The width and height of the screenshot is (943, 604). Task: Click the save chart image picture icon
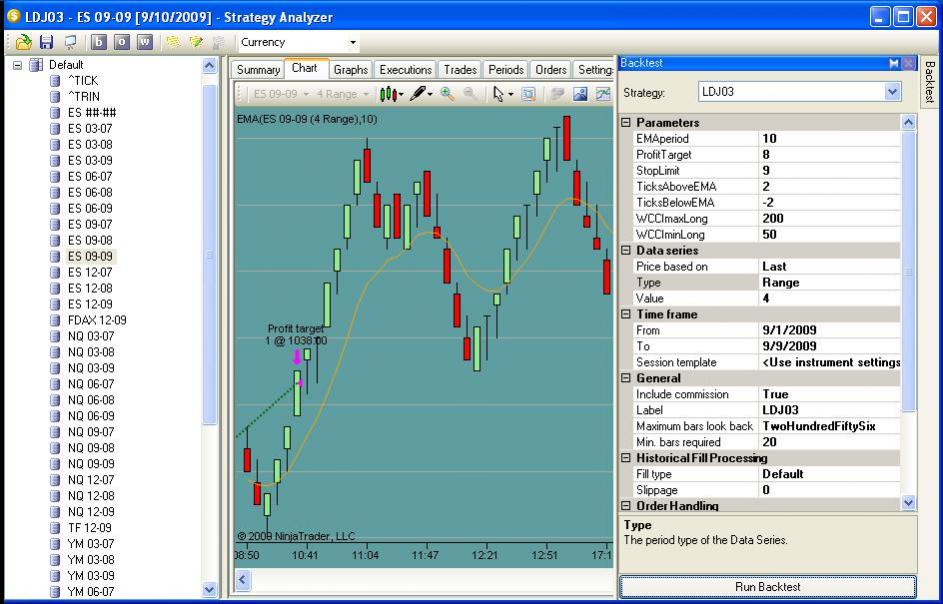580,94
